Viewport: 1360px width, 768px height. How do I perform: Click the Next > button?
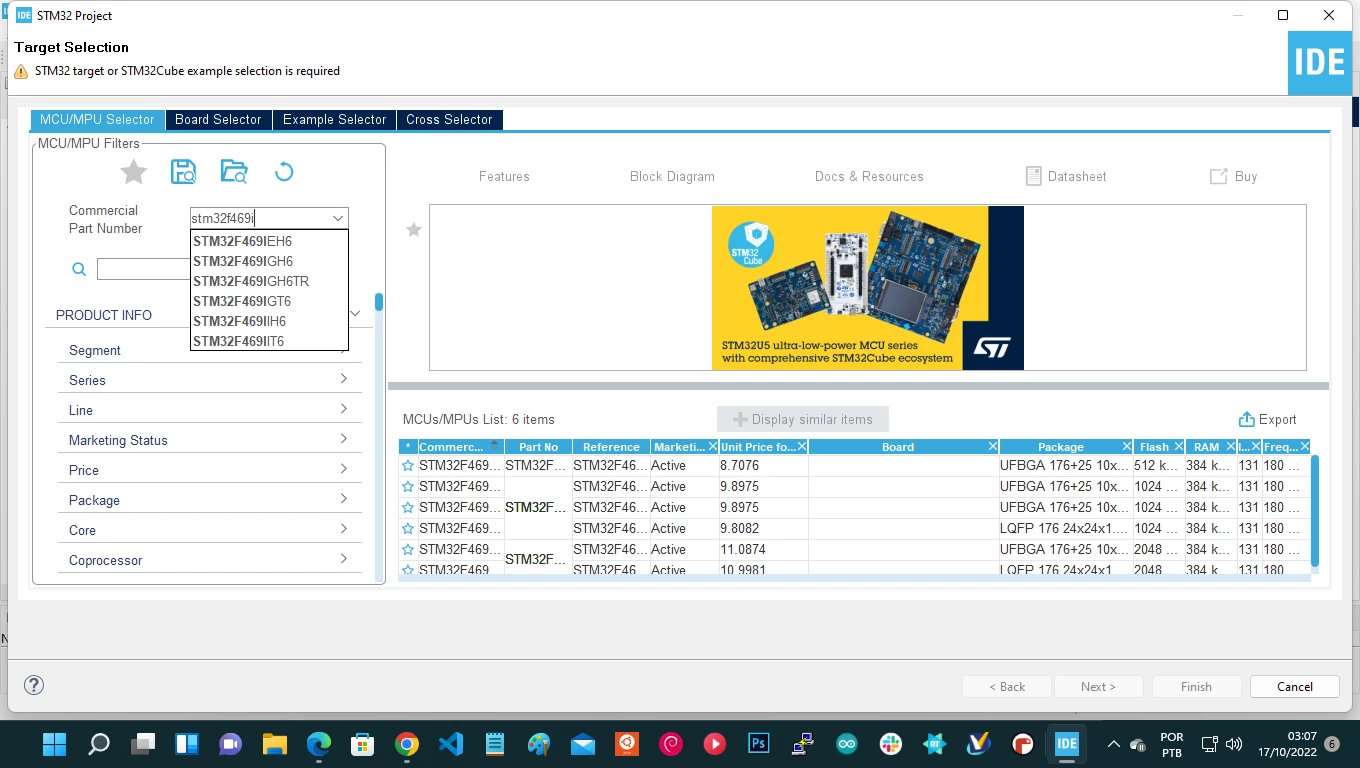click(x=1097, y=687)
